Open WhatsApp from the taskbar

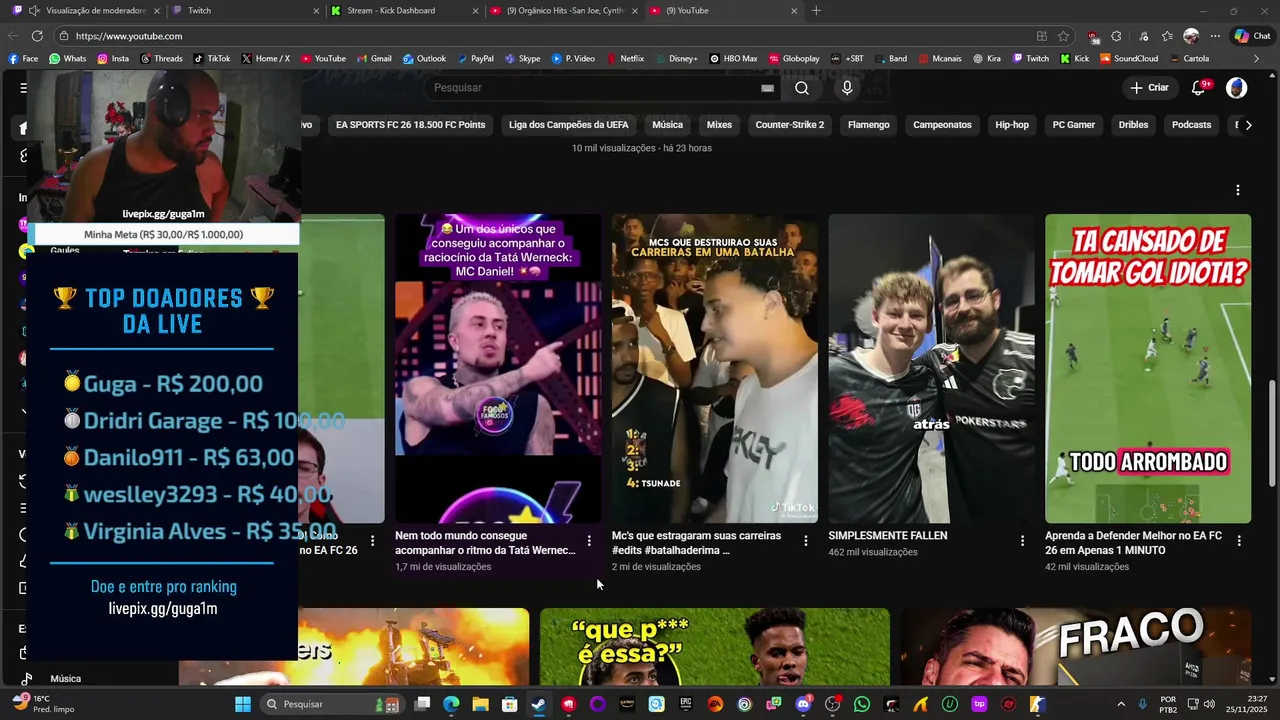pyautogui.click(x=862, y=704)
